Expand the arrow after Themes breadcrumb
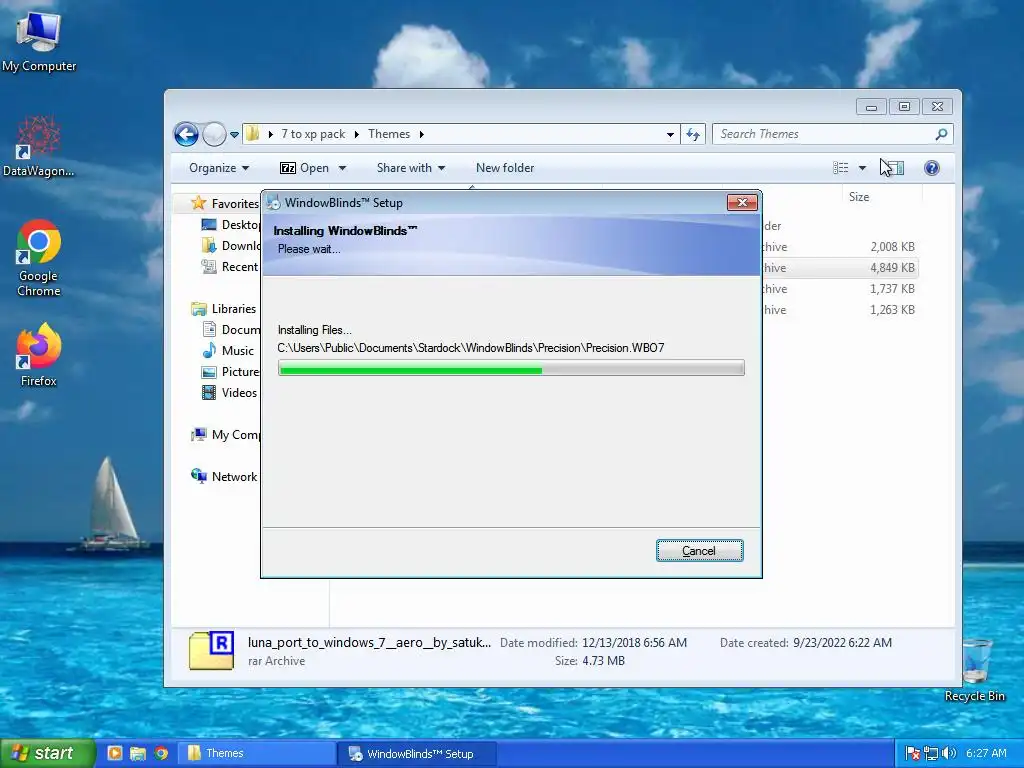The width and height of the screenshot is (1024, 768). [421, 135]
